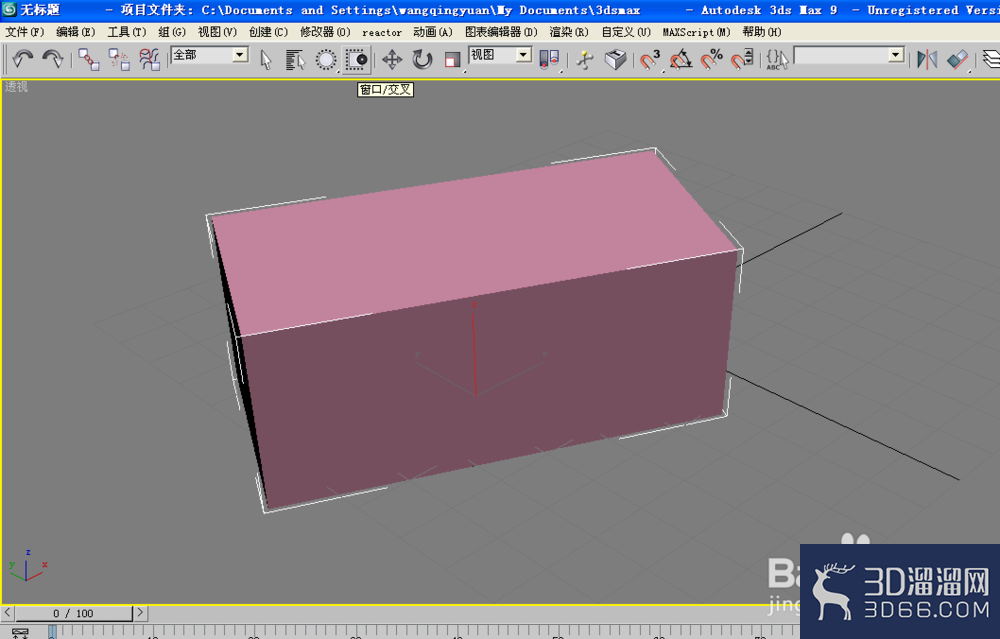Open the 创建(C) menu

[268, 32]
